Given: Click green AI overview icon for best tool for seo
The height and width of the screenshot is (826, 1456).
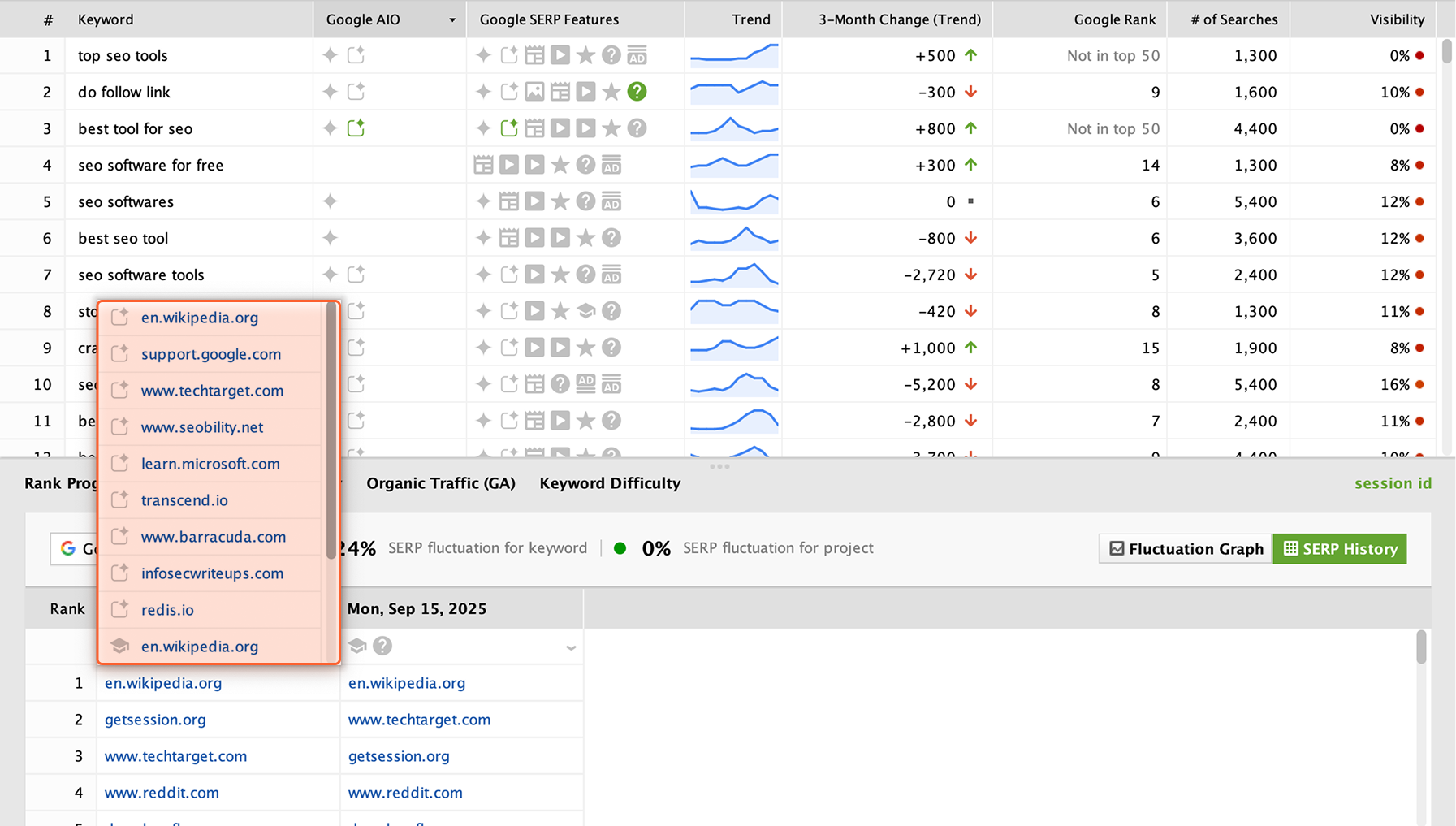Looking at the screenshot, I should (356, 128).
